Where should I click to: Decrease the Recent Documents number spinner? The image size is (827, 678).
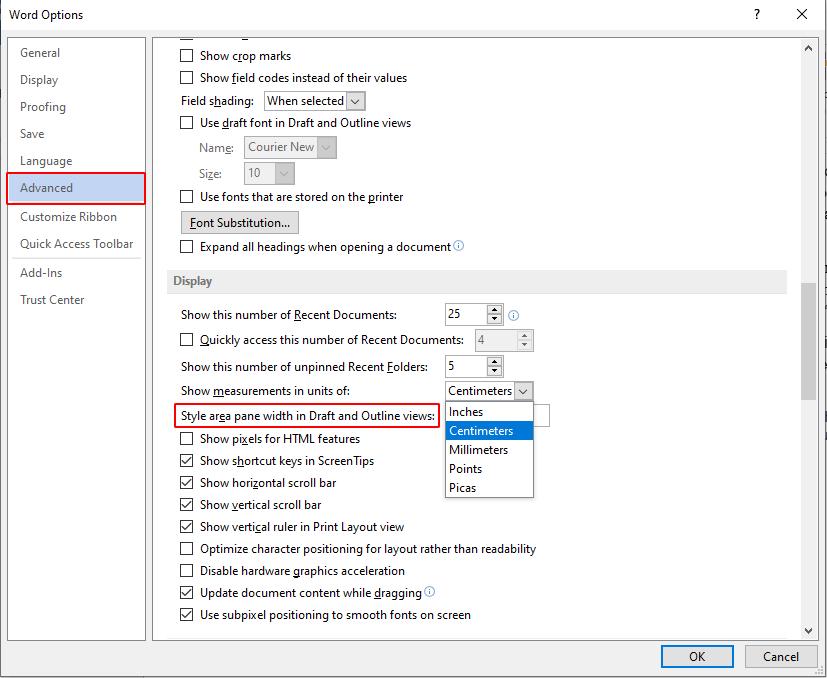[494, 319]
